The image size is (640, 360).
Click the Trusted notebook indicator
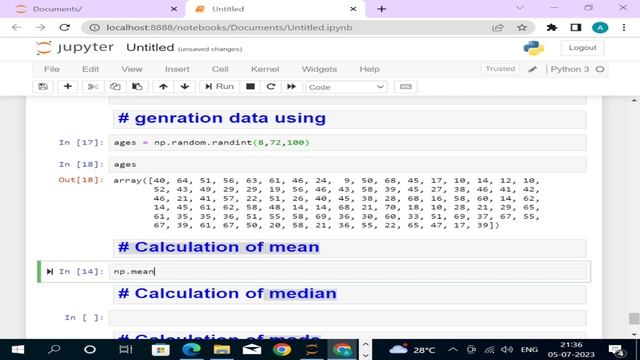tap(500, 69)
